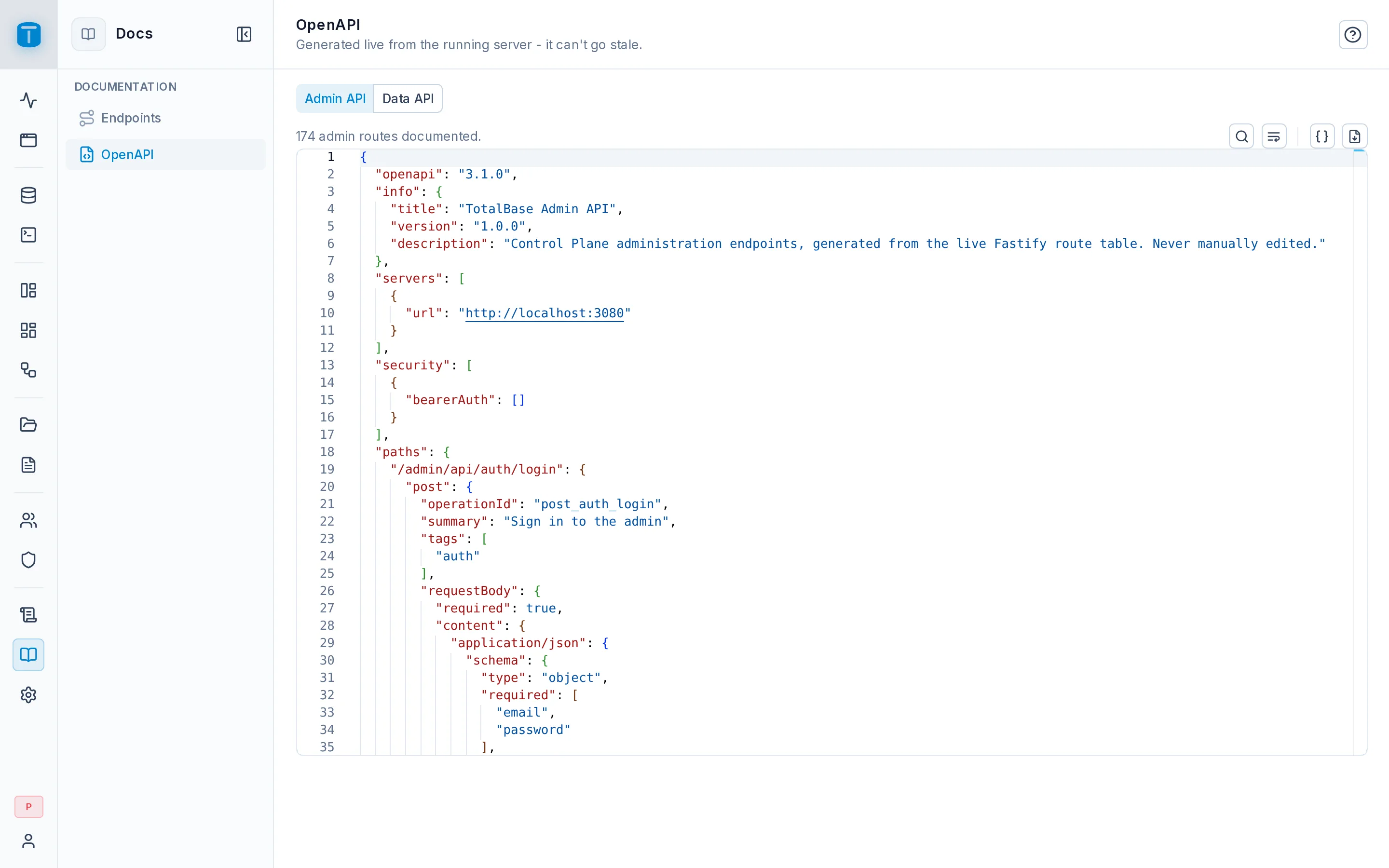Click the "3.1.0" openapi version value

(484, 174)
